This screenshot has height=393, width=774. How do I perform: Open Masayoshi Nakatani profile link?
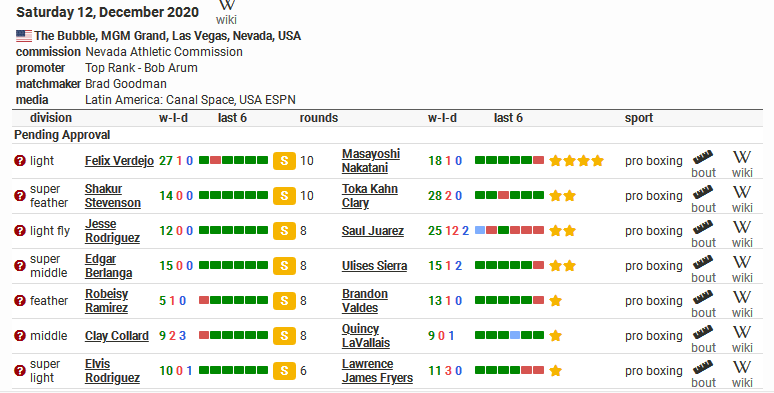[371, 161]
